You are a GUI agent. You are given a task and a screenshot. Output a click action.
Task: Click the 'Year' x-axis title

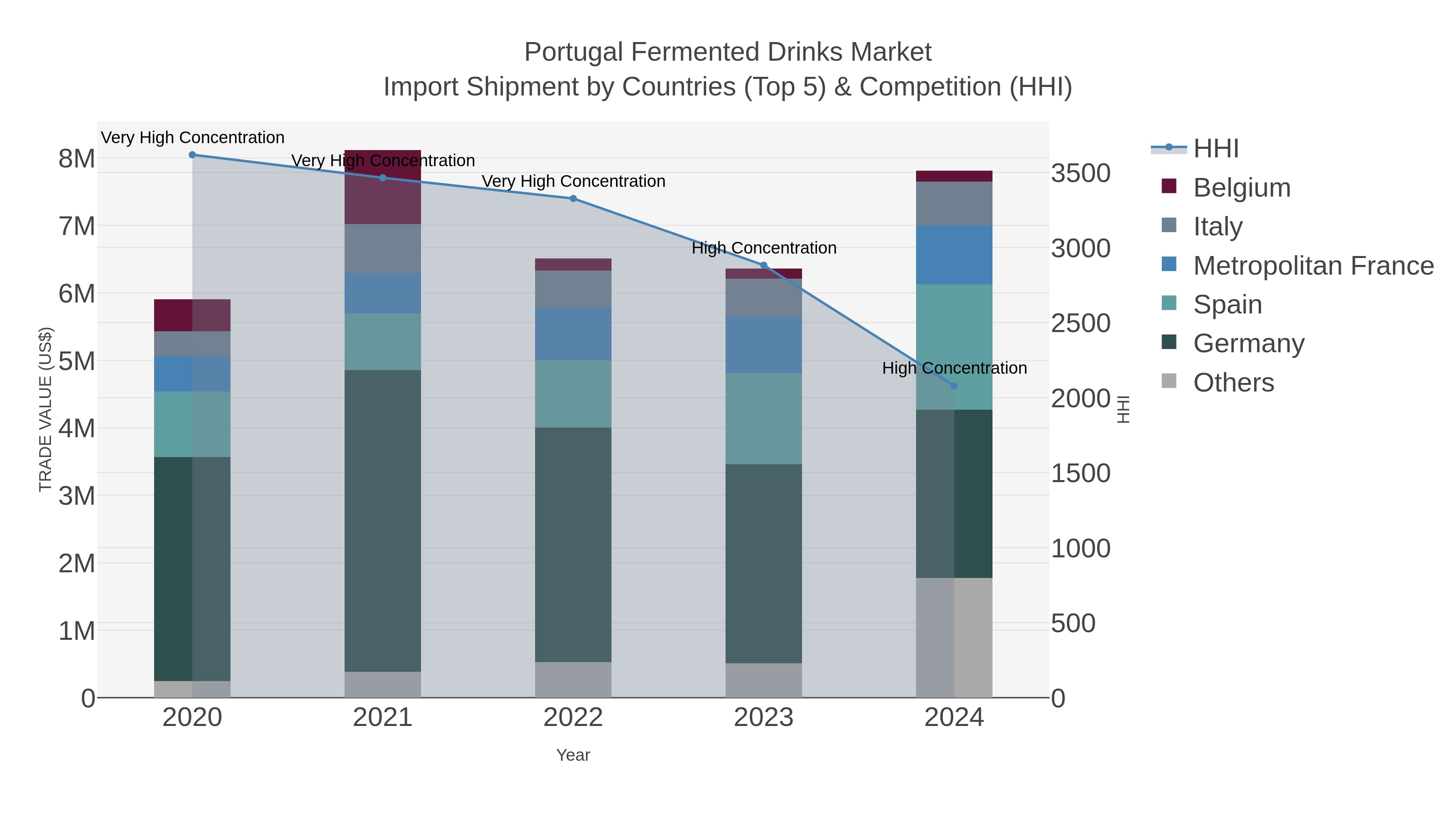(573, 755)
